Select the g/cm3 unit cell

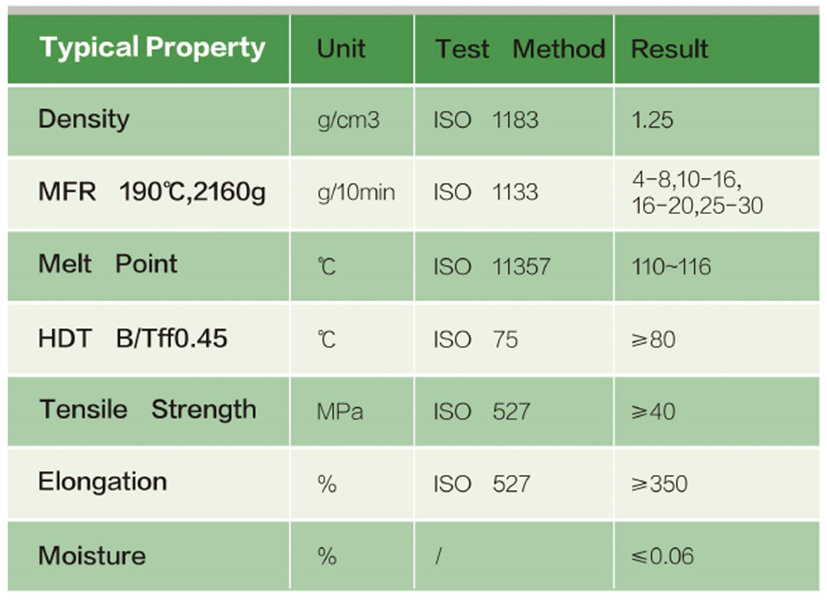[x=346, y=120]
